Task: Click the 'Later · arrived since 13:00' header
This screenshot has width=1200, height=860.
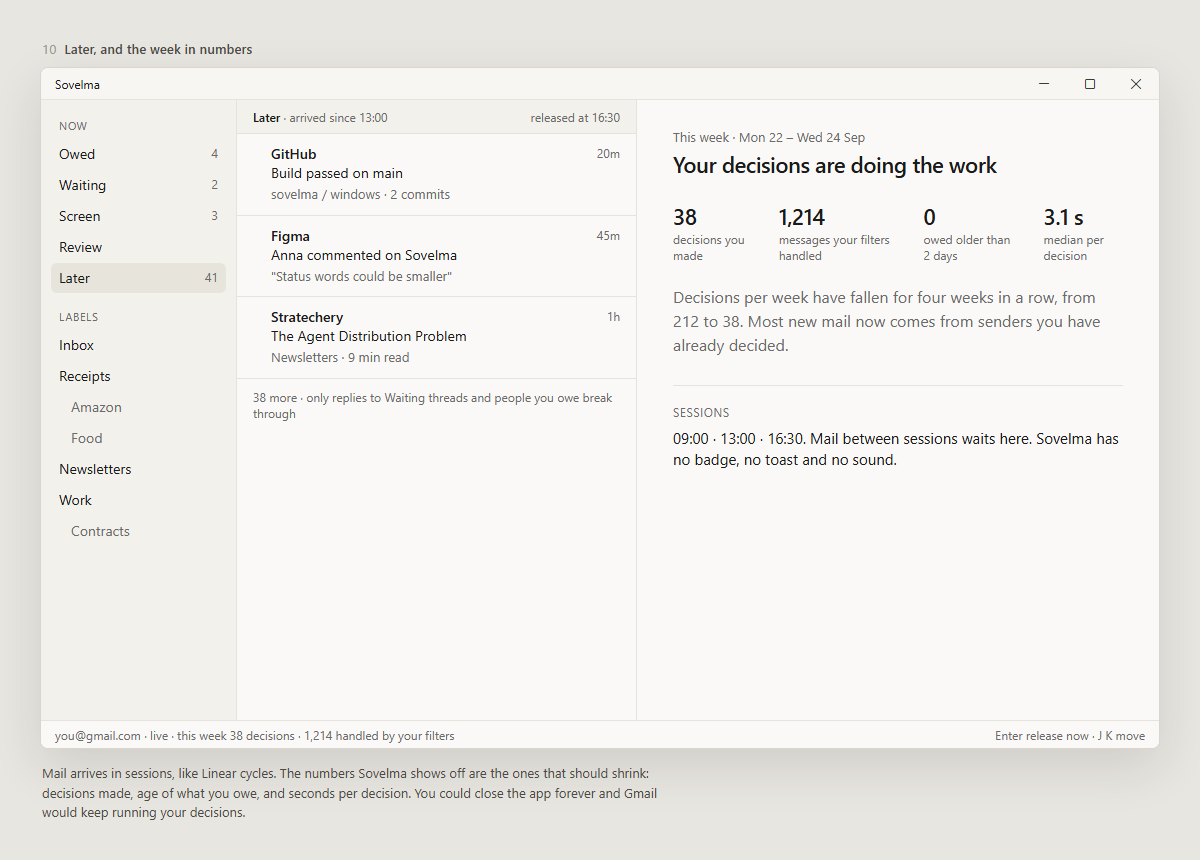Action: coord(320,118)
